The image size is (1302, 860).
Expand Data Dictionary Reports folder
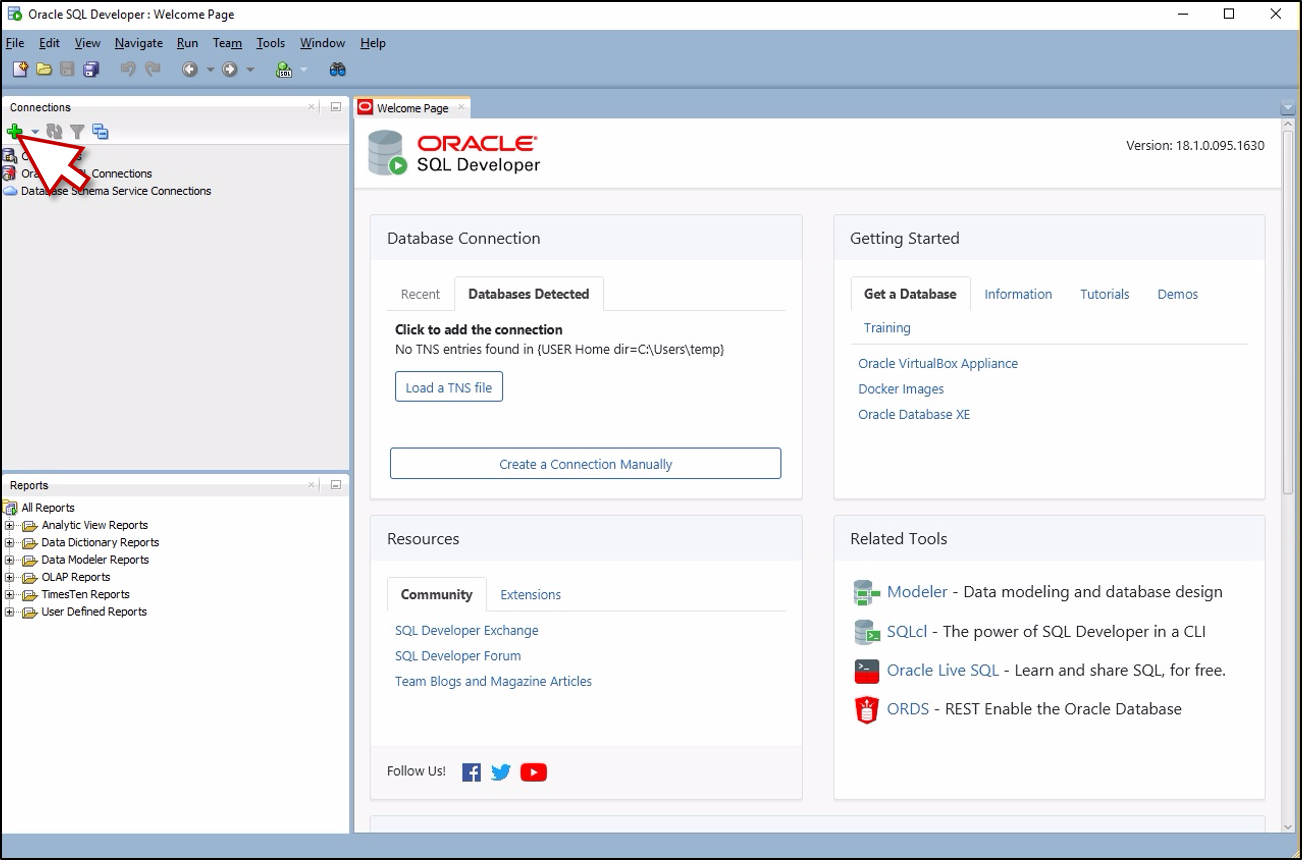pyautogui.click(x=10, y=543)
